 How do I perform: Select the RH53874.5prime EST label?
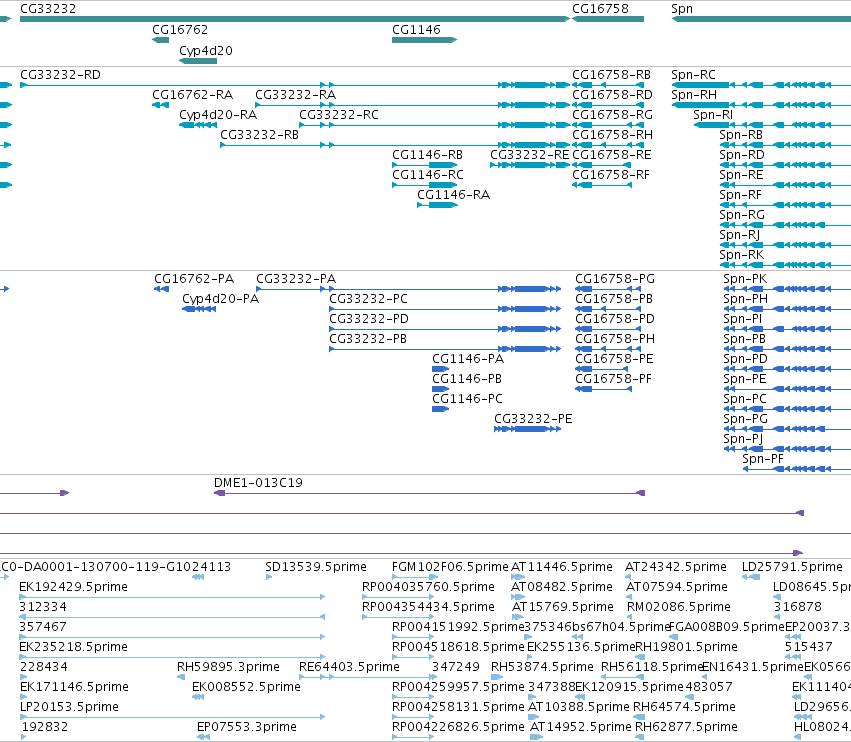pyautogui.click(x=542, y=667)
